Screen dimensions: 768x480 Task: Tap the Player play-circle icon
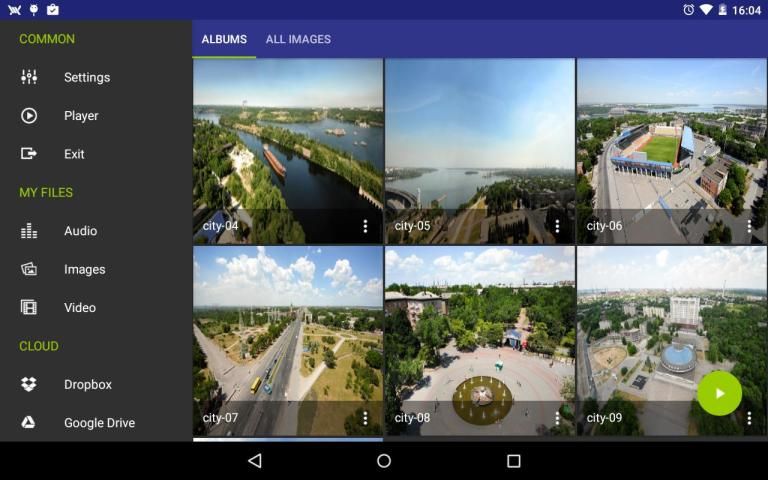tap(29, 116)
